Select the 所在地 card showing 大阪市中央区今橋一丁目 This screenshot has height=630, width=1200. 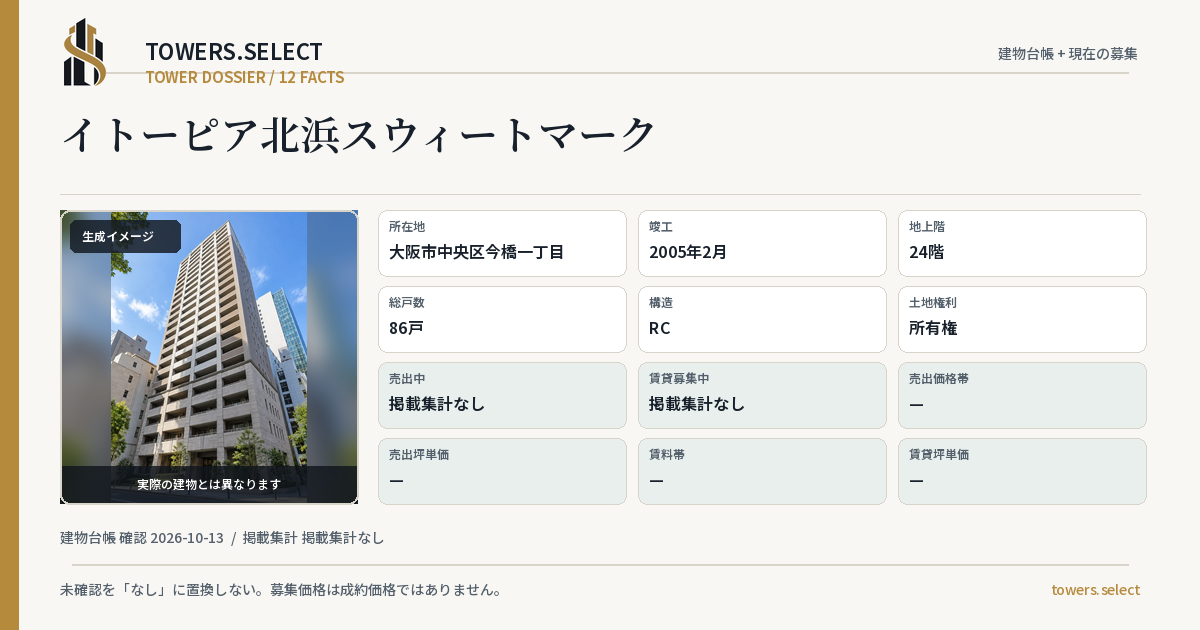pyautogui.click(x=502, y=243)
